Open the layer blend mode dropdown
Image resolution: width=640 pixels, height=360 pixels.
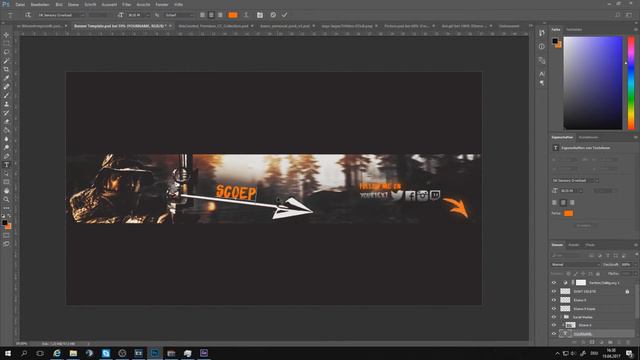pos(576,264)
